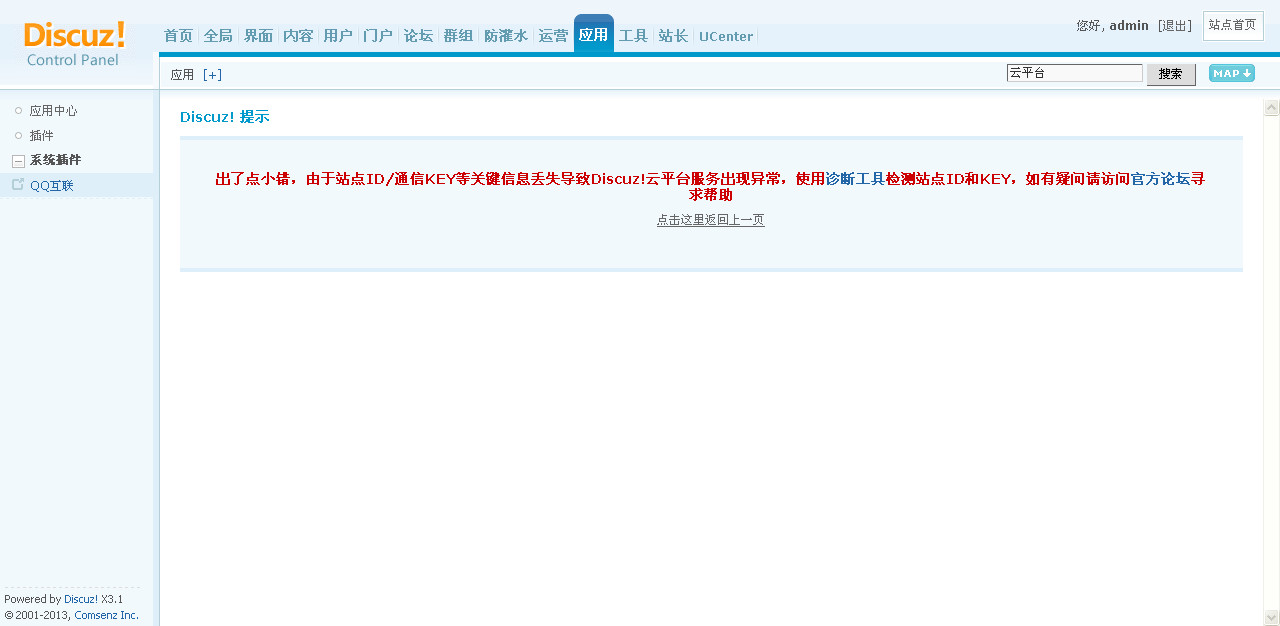This screenshot has width=1280, height=626.
Task: Click the 搜索 search button
Action: coord(1171,74)
